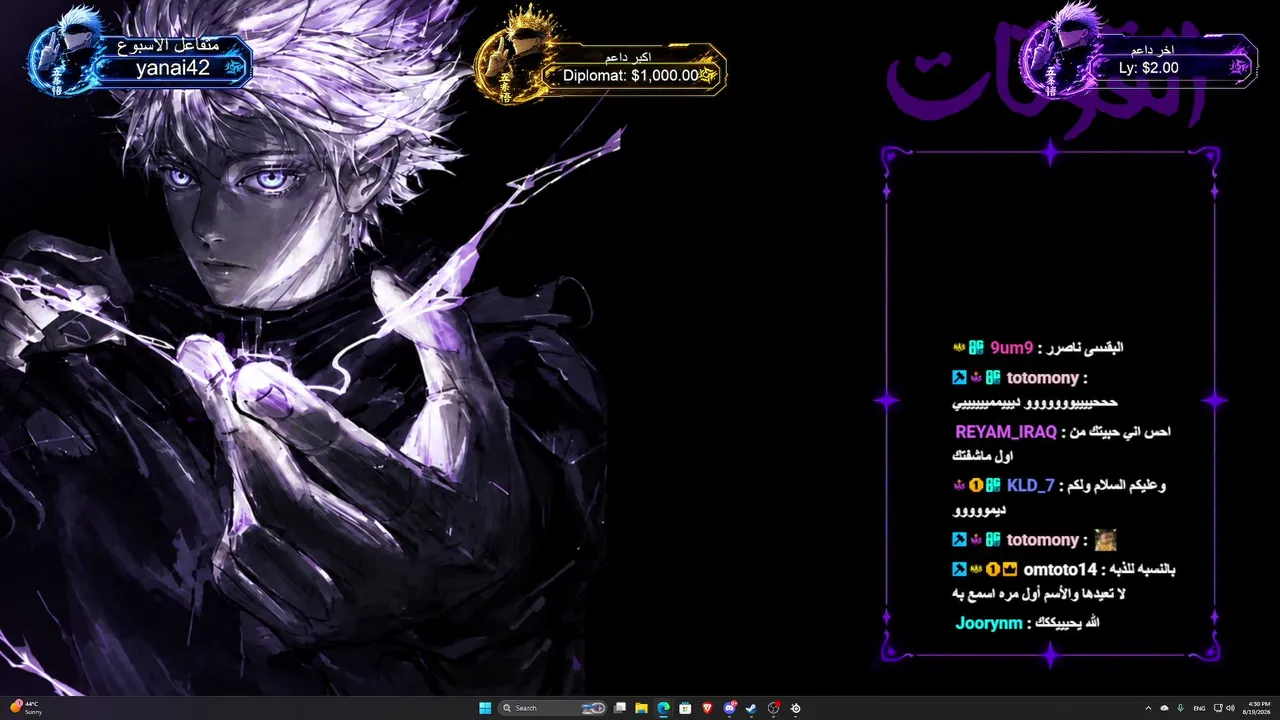
Task: Launch File Explorer from the taskbar
Action: pos(641,708)
